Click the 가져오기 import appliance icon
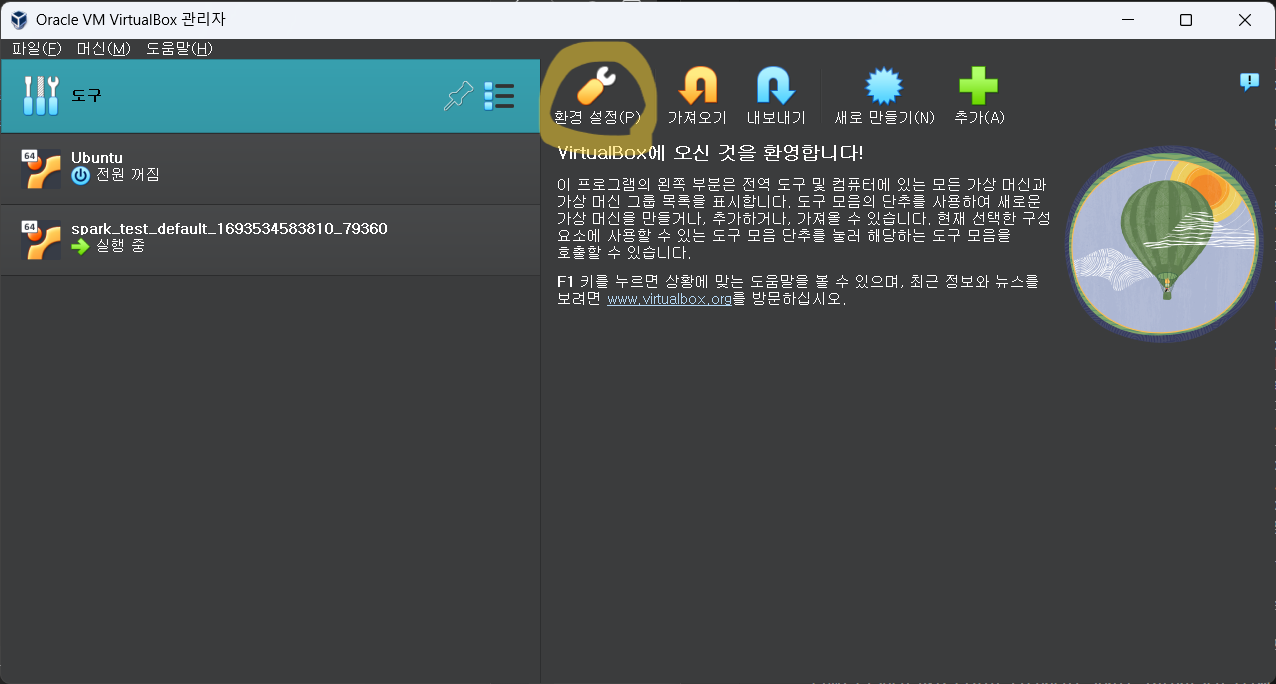The image size is (1276, 684). click(x=697, y=86)
